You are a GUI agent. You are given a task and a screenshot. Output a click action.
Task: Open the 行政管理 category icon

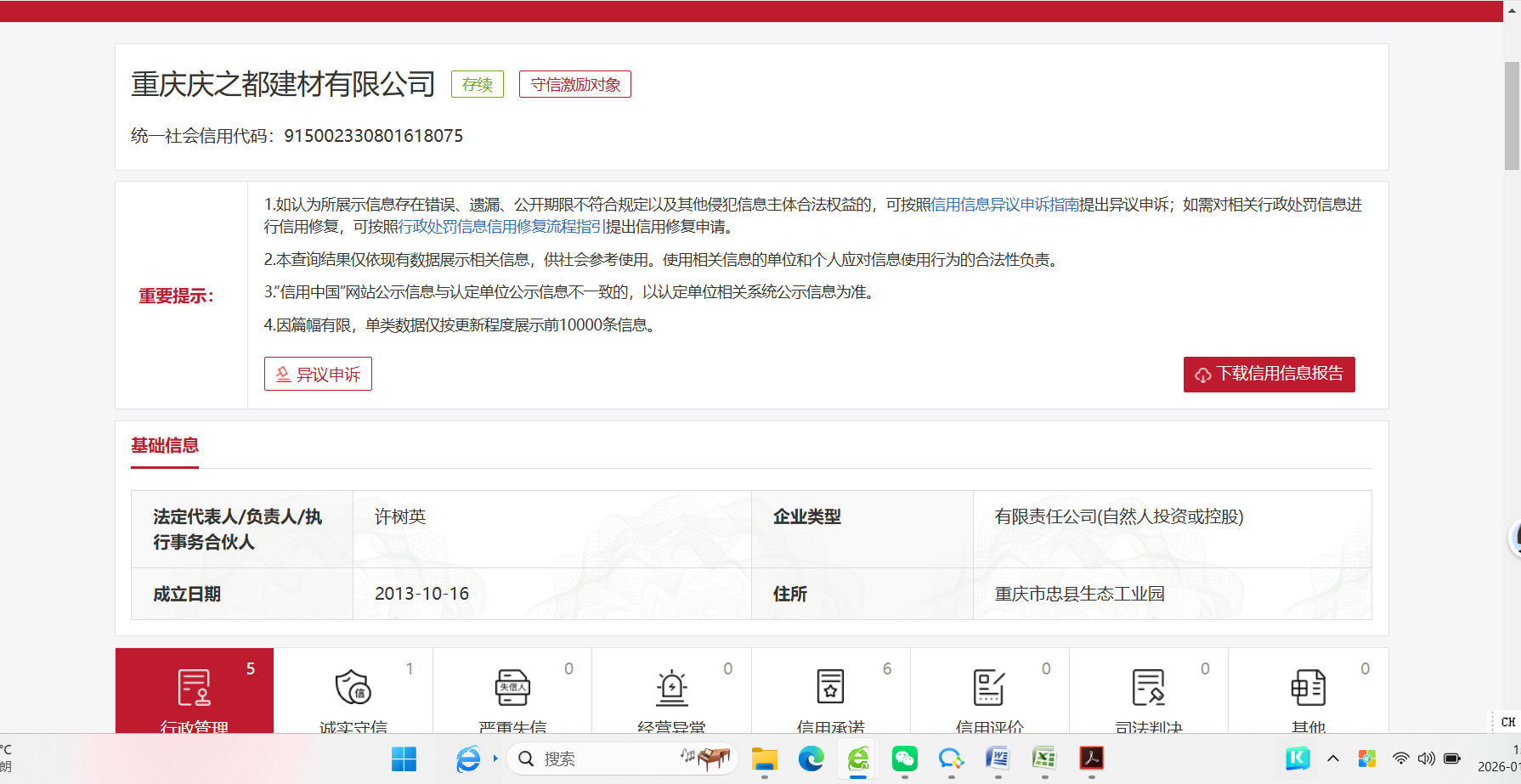coord(194,688)
